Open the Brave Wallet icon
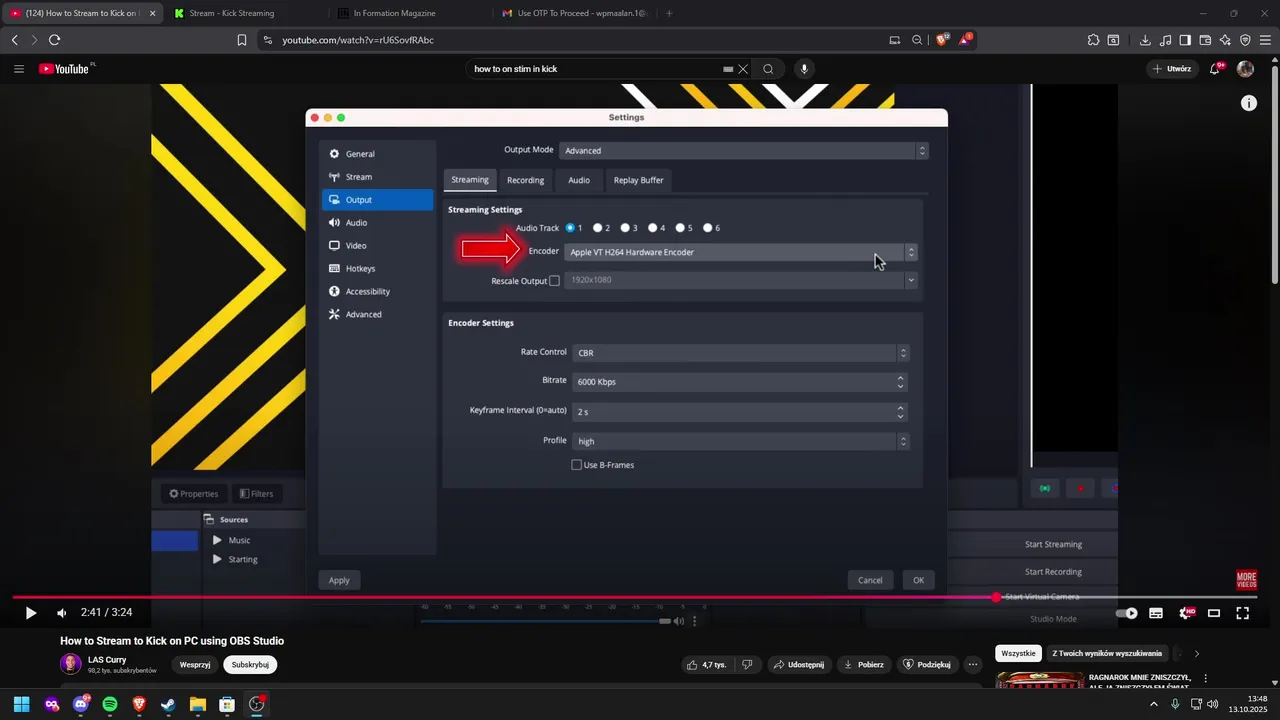The image size is (1280, 720). coord(1205,40)
